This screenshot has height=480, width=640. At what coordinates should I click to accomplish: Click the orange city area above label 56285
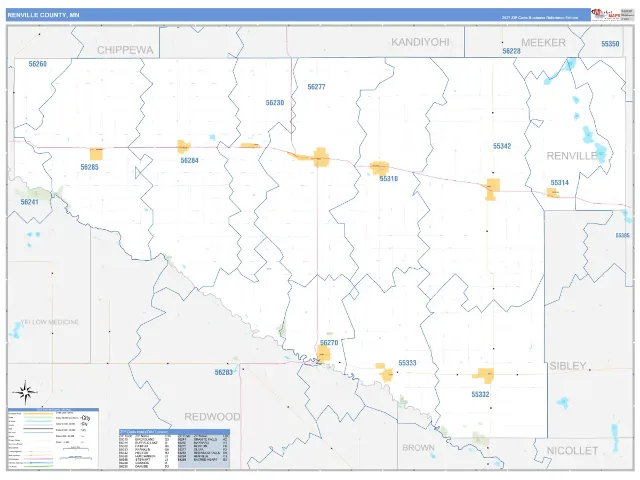(96, 154)
